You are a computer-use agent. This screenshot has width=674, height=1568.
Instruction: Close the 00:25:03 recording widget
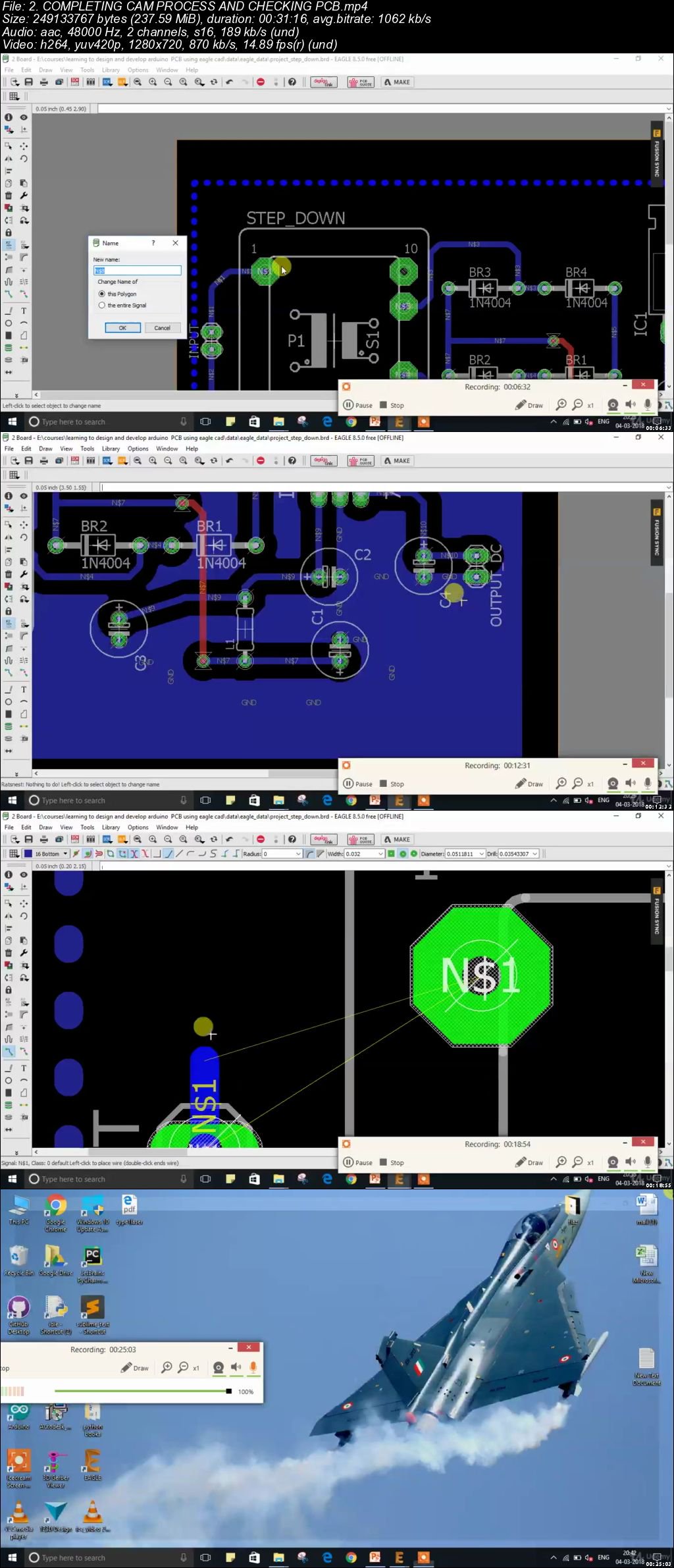249,1347
